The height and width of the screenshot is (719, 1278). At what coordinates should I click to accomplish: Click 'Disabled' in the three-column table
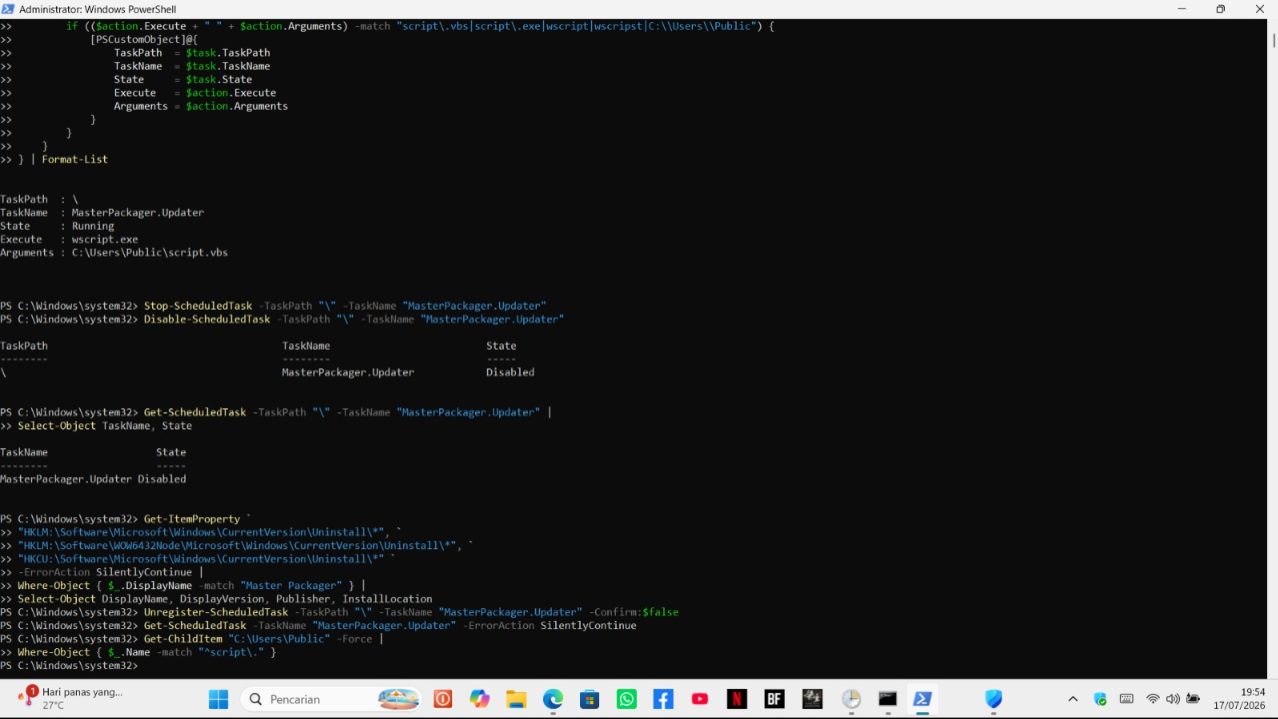[510, 372]
